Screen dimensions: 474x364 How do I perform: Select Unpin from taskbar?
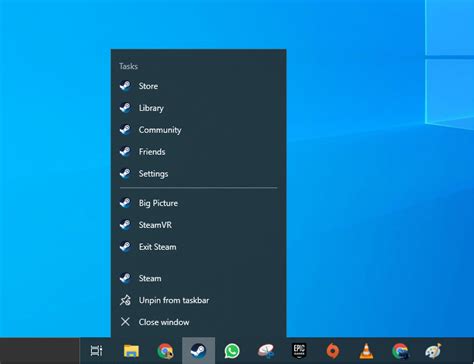click(198, 300)
